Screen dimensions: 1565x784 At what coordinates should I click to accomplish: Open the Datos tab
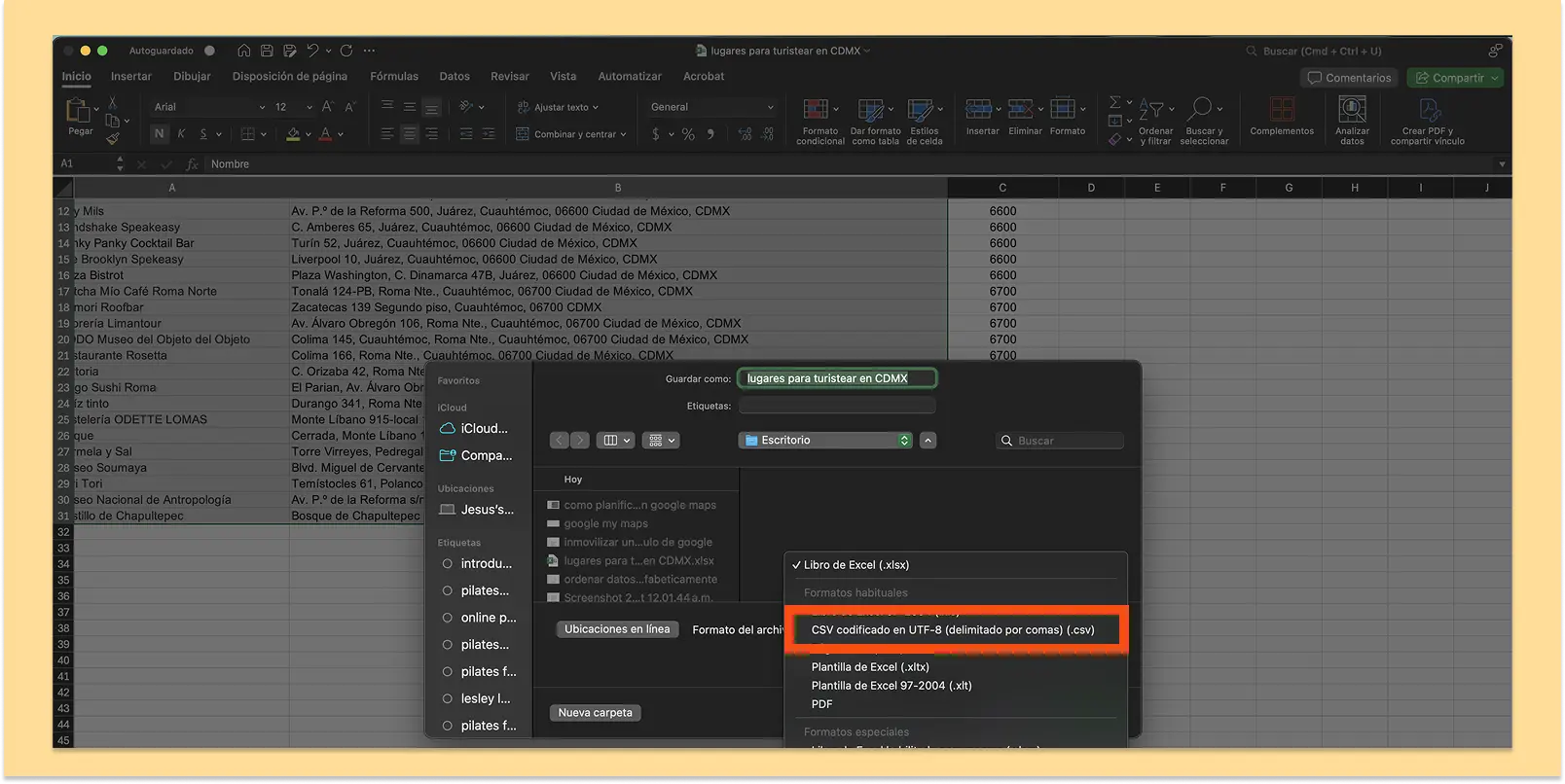click(x=455, y=76)
